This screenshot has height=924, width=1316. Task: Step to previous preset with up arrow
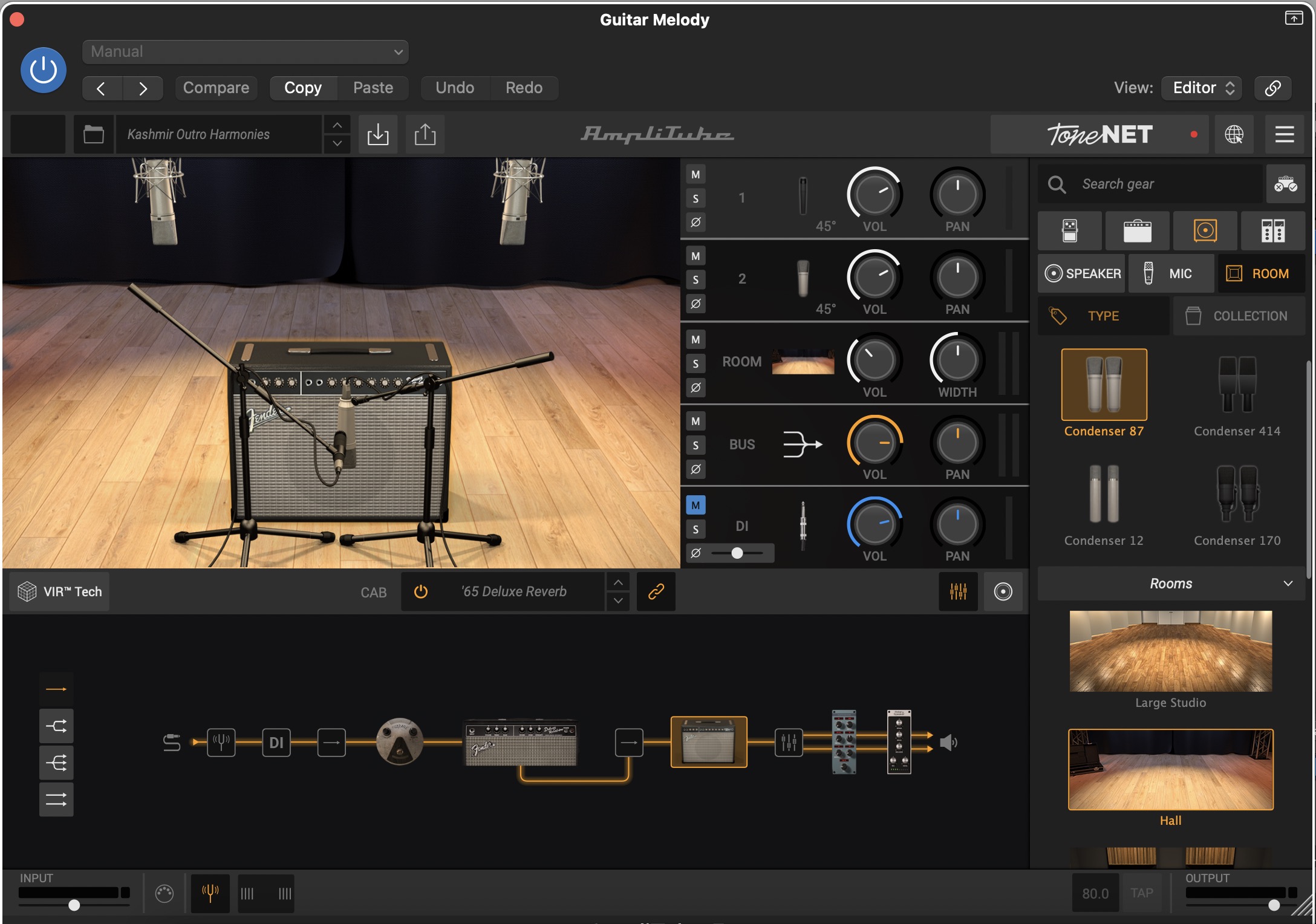[x=337, y=125]
